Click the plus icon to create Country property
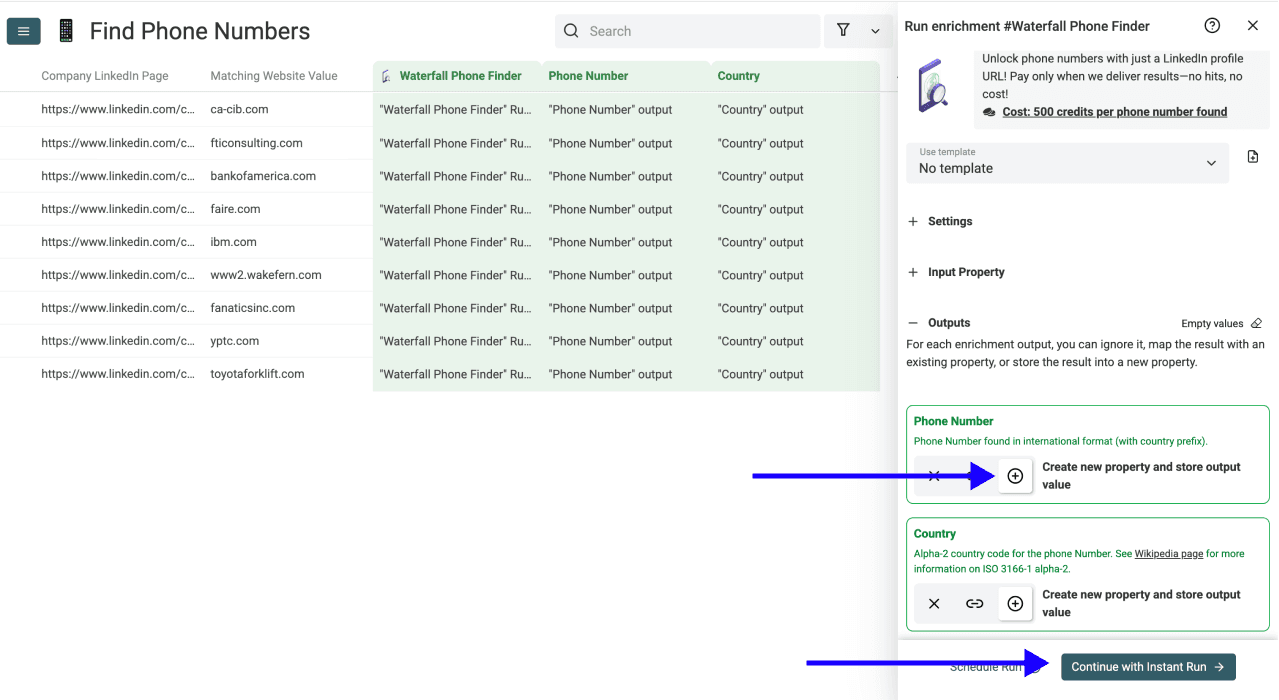The image size is (1279, 700). point(1015,602)
